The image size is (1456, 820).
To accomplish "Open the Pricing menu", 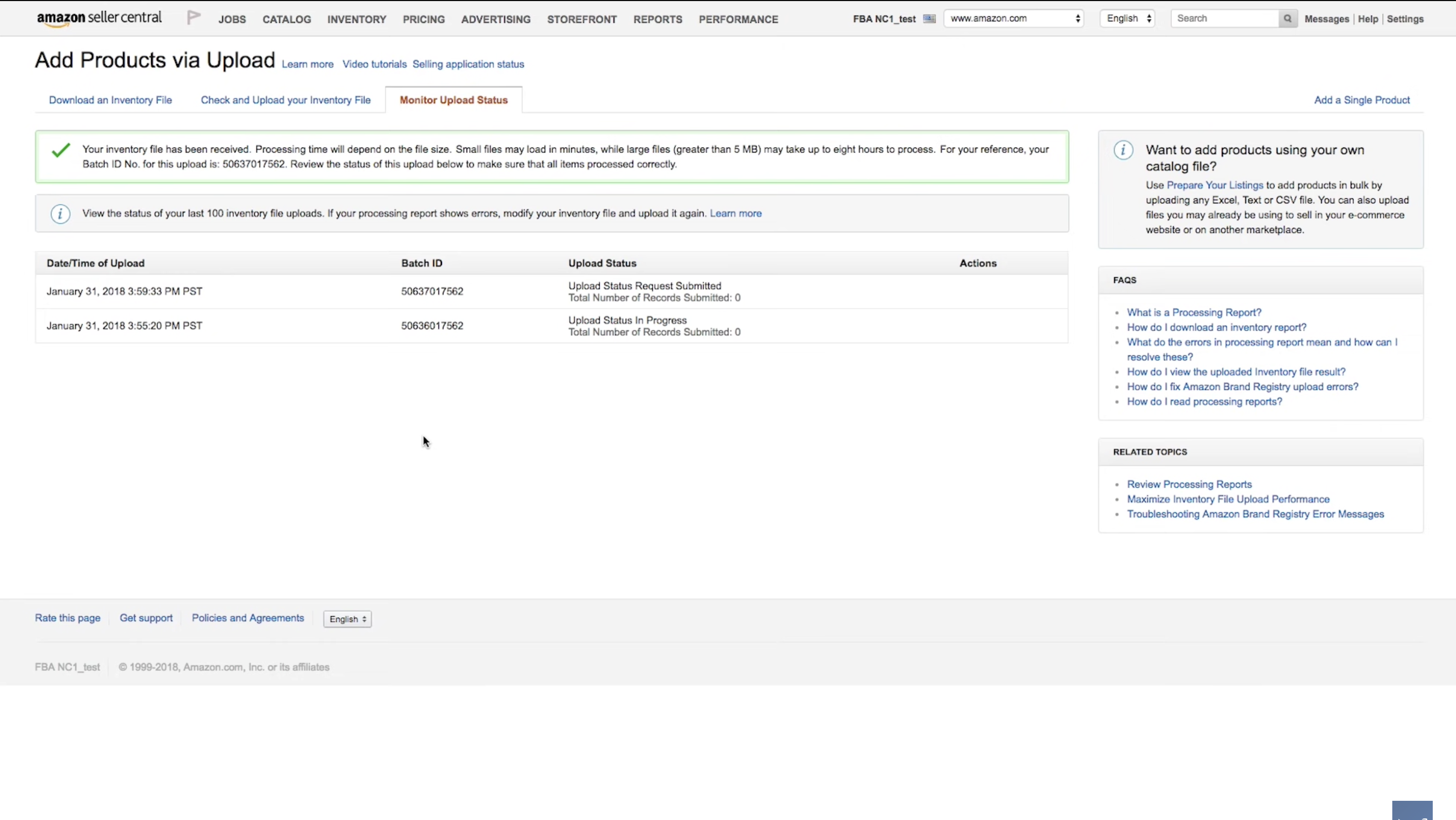I will [424, 19].
